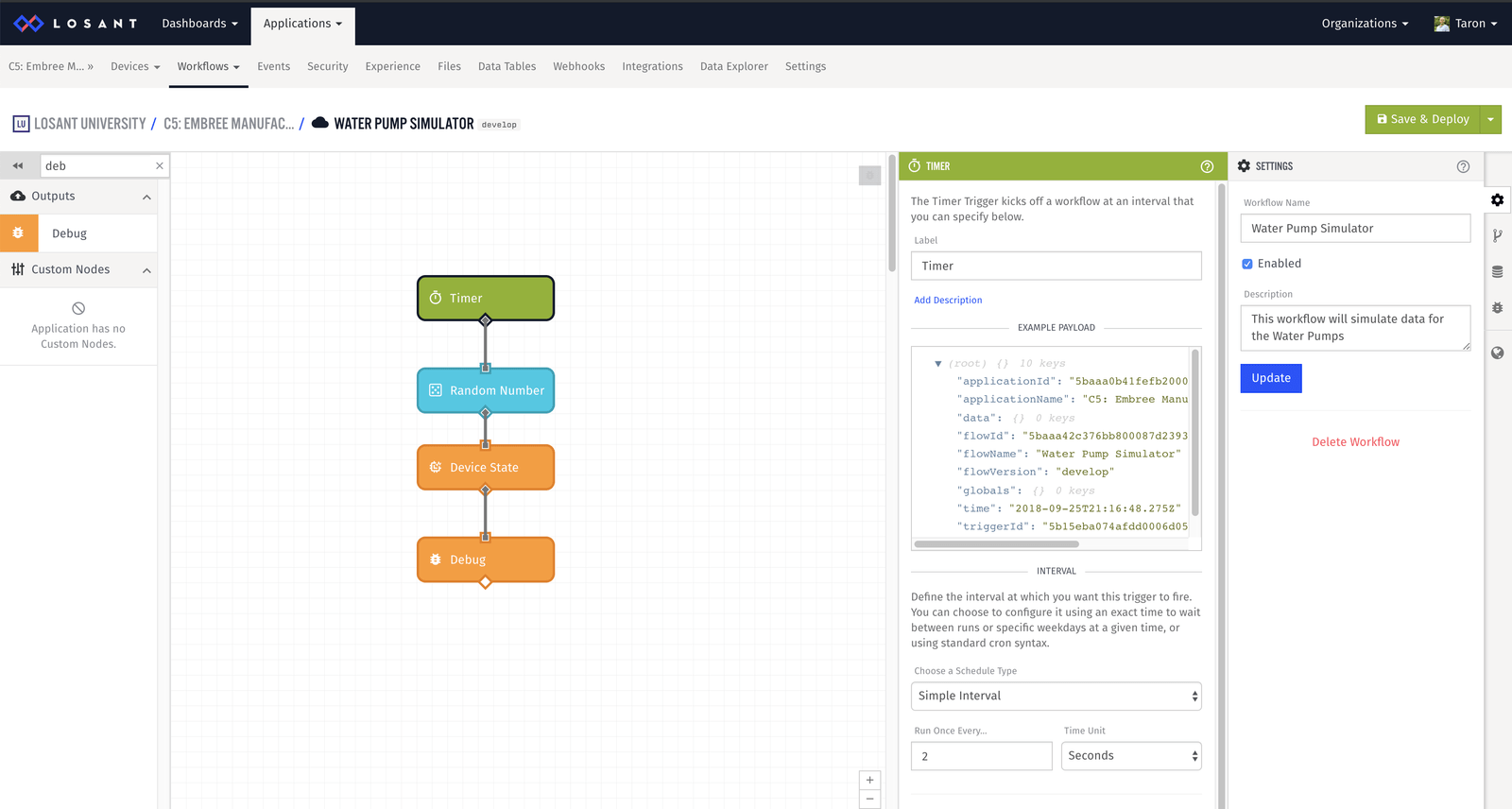Collapse the Outputs section

[x=146, y=197]
